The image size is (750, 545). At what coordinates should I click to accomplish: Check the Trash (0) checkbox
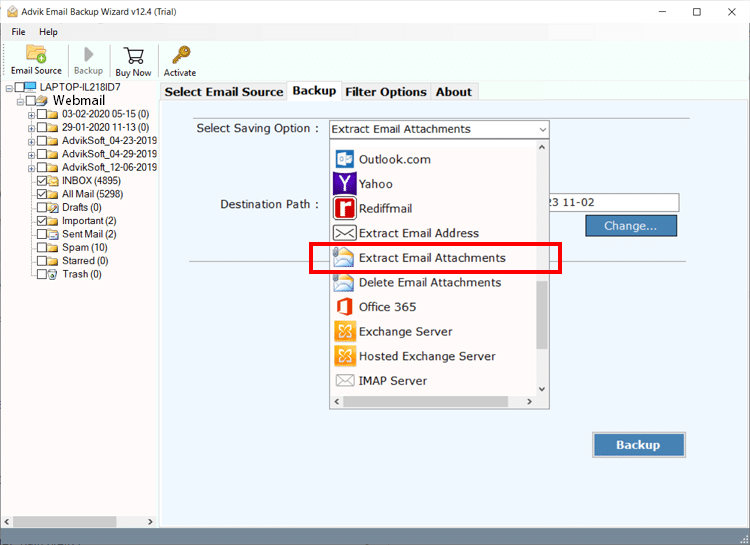[x=42, y=275]
